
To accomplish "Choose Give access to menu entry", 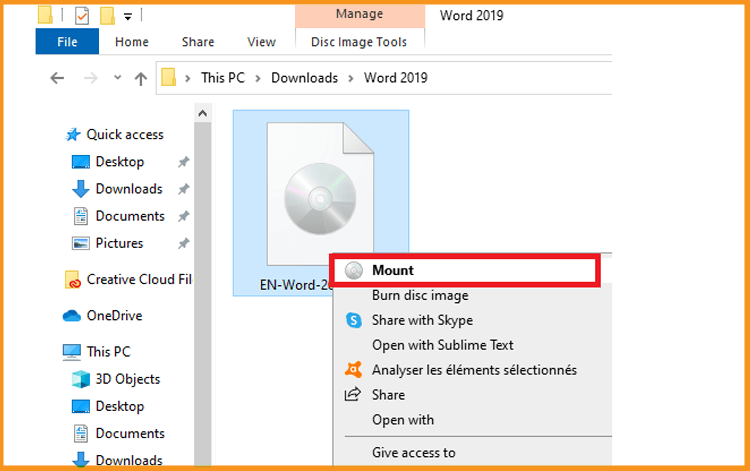I will click(414, 452).
